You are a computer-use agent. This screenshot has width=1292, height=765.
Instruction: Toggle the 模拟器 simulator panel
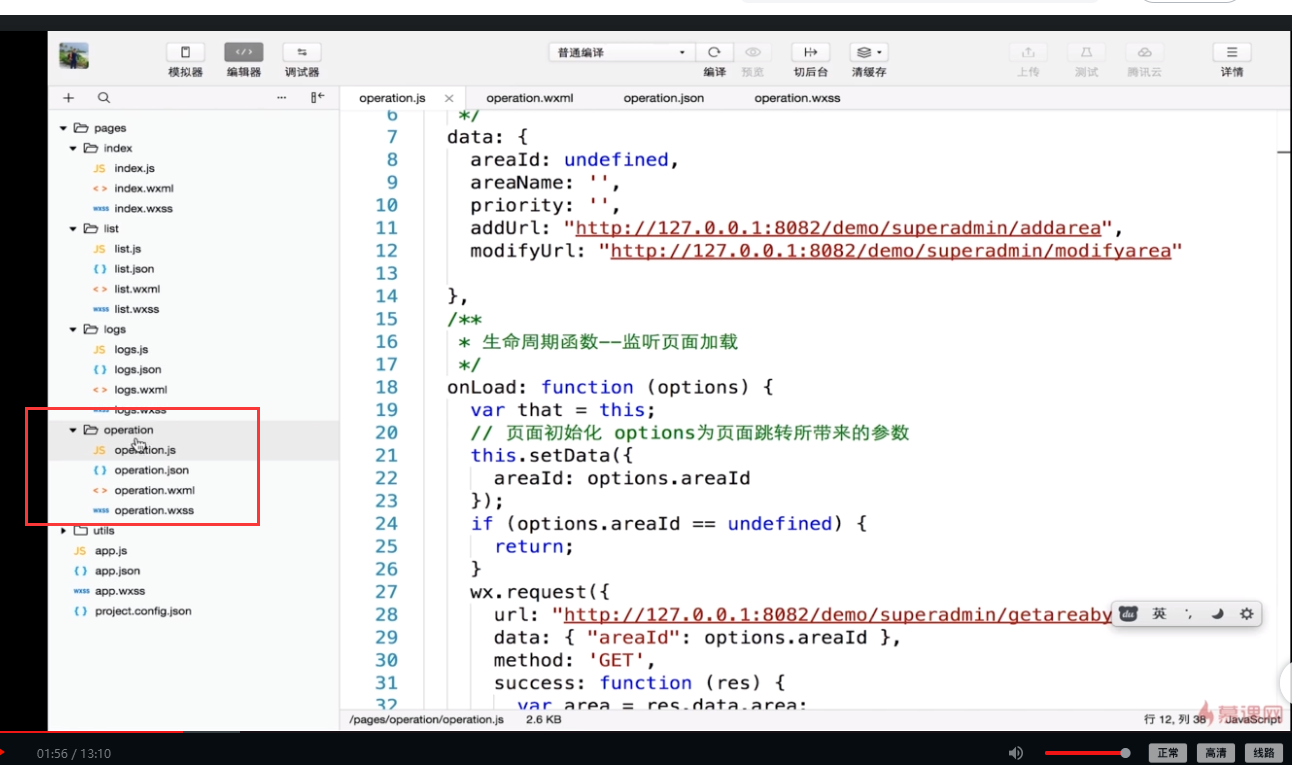coord(185,52)
